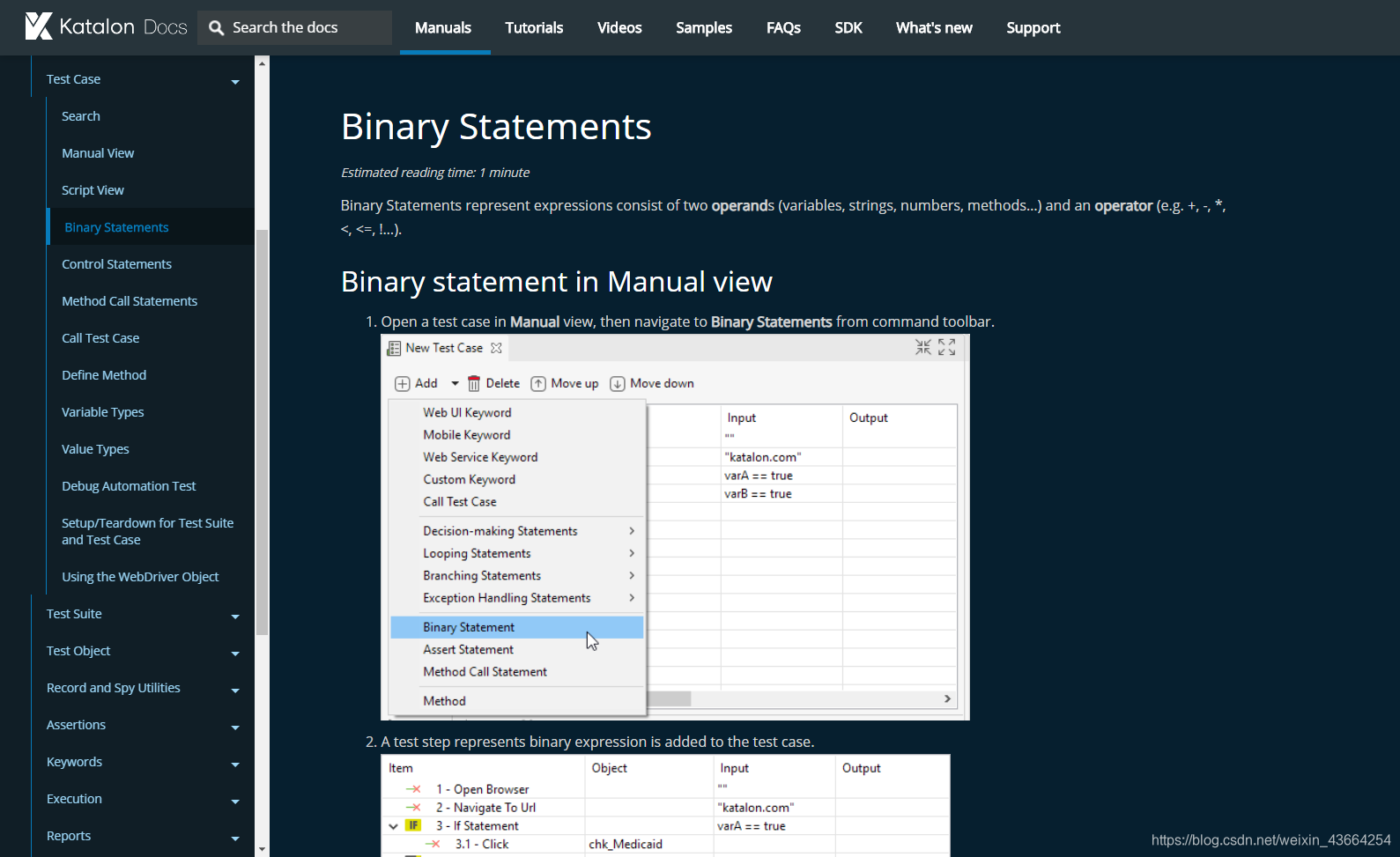Open Control Statements sidebar link
This screenshot has height=857, width=1400.
pyautogui.click(x=116, y=264)
